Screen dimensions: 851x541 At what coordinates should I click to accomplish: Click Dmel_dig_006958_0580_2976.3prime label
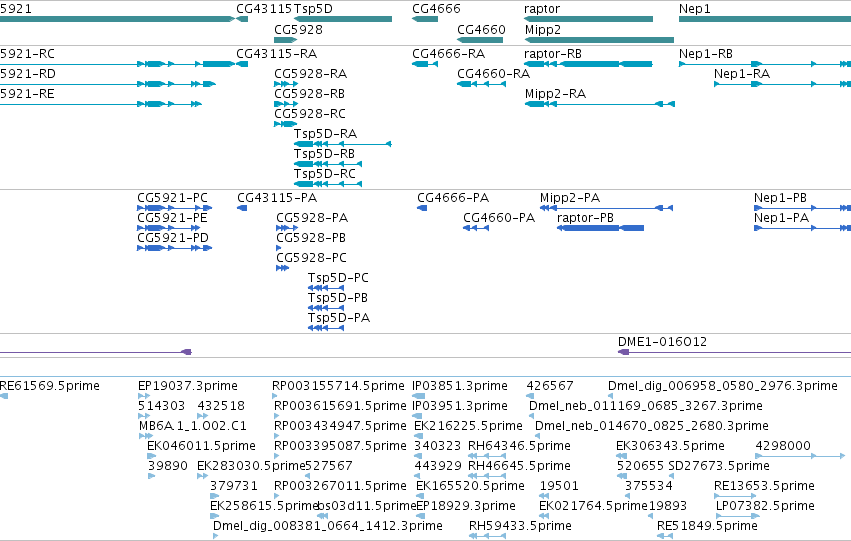click(723, 386)
